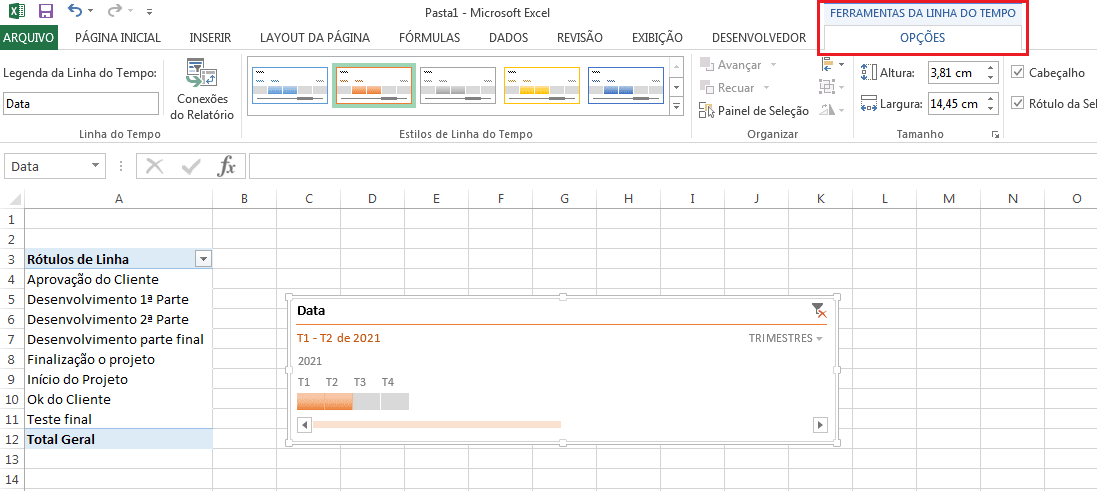The height and width of the screenshot is (491, 1097).
Task: Expand the Name Box dropdown
Action: [96, 166]
